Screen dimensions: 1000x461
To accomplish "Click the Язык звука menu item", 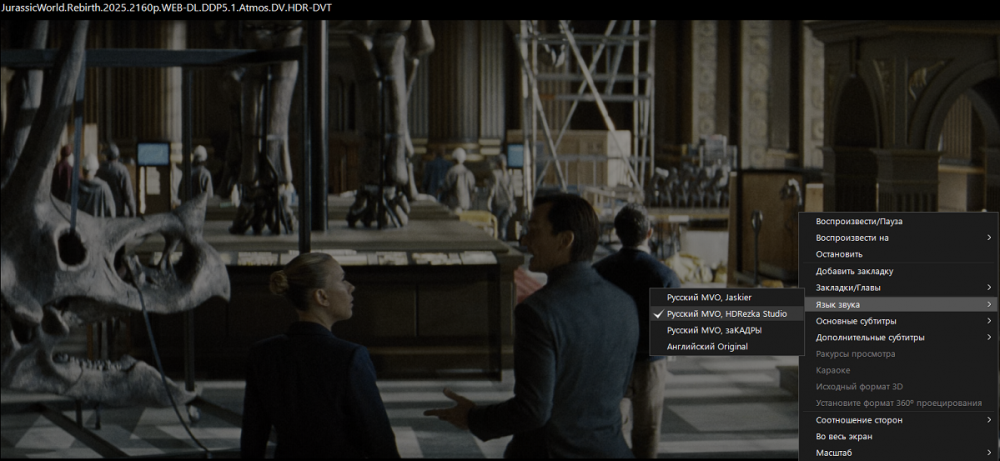I will 838,304.
